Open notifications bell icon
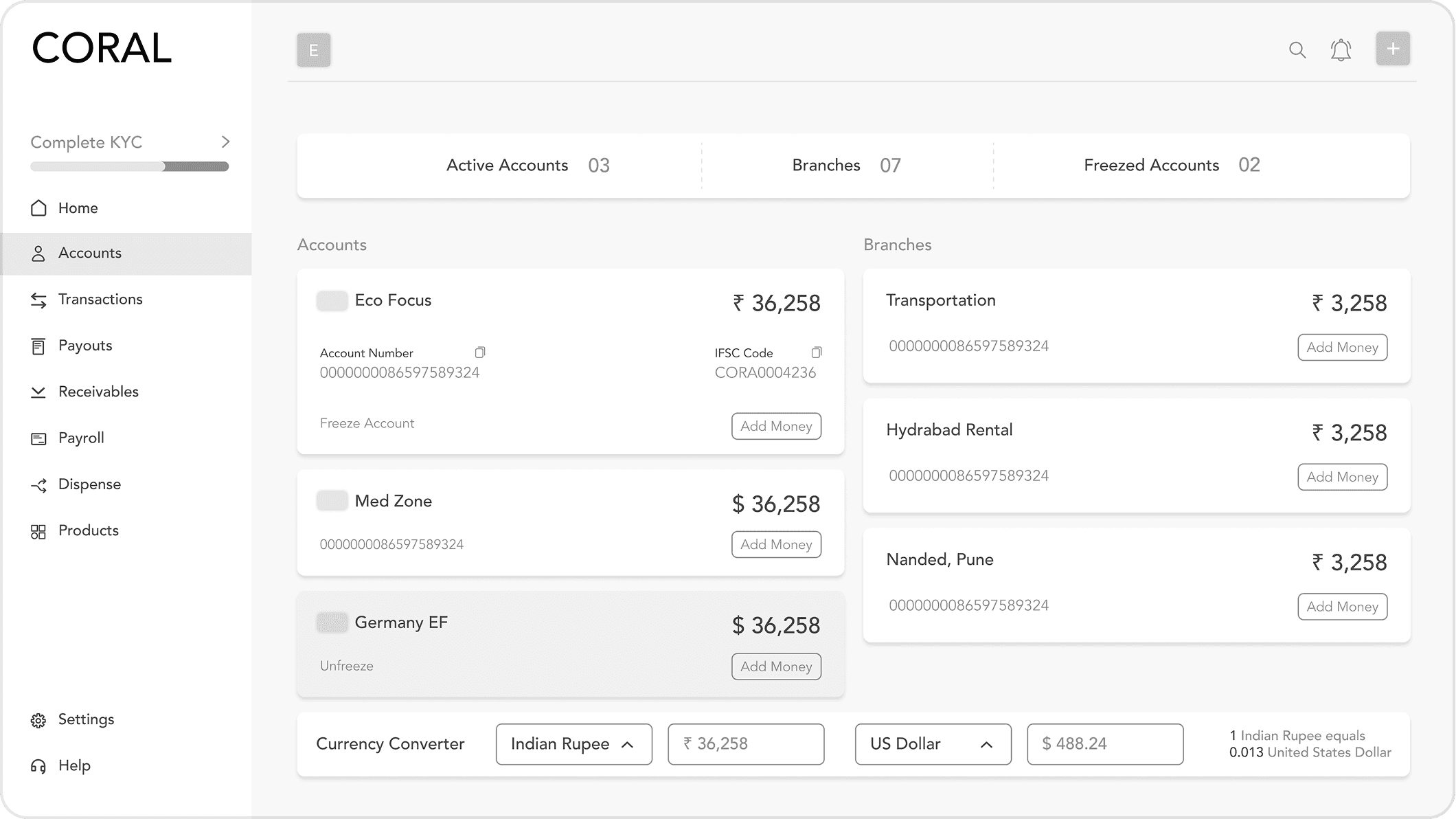Image resolution: width=1456 pixels, height=819 pixels. (x=1341, y=49)
